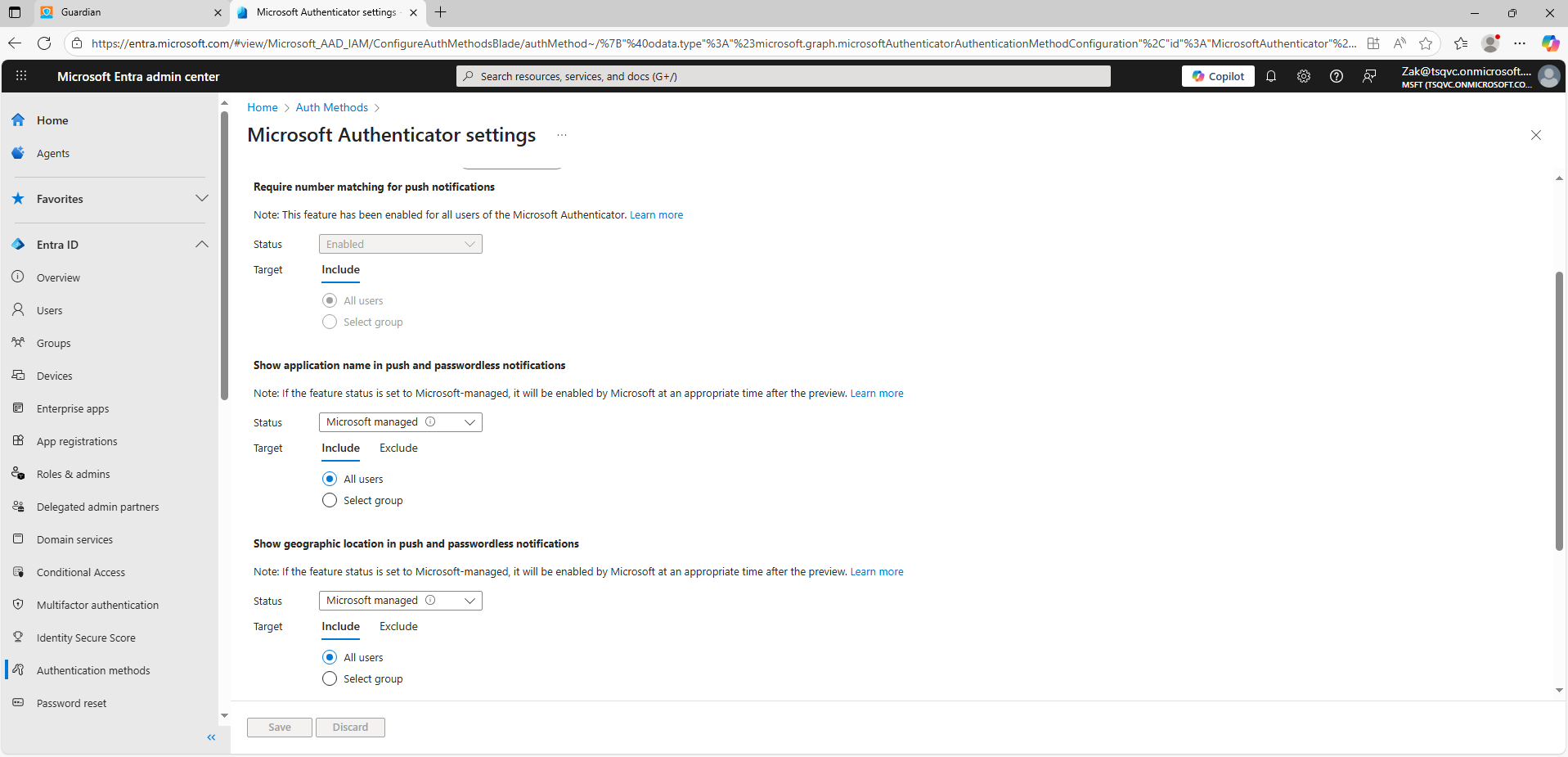Collapse the sidebar with double-chevron icon
Screen dimensions: 1568x757
coord(211,737)
